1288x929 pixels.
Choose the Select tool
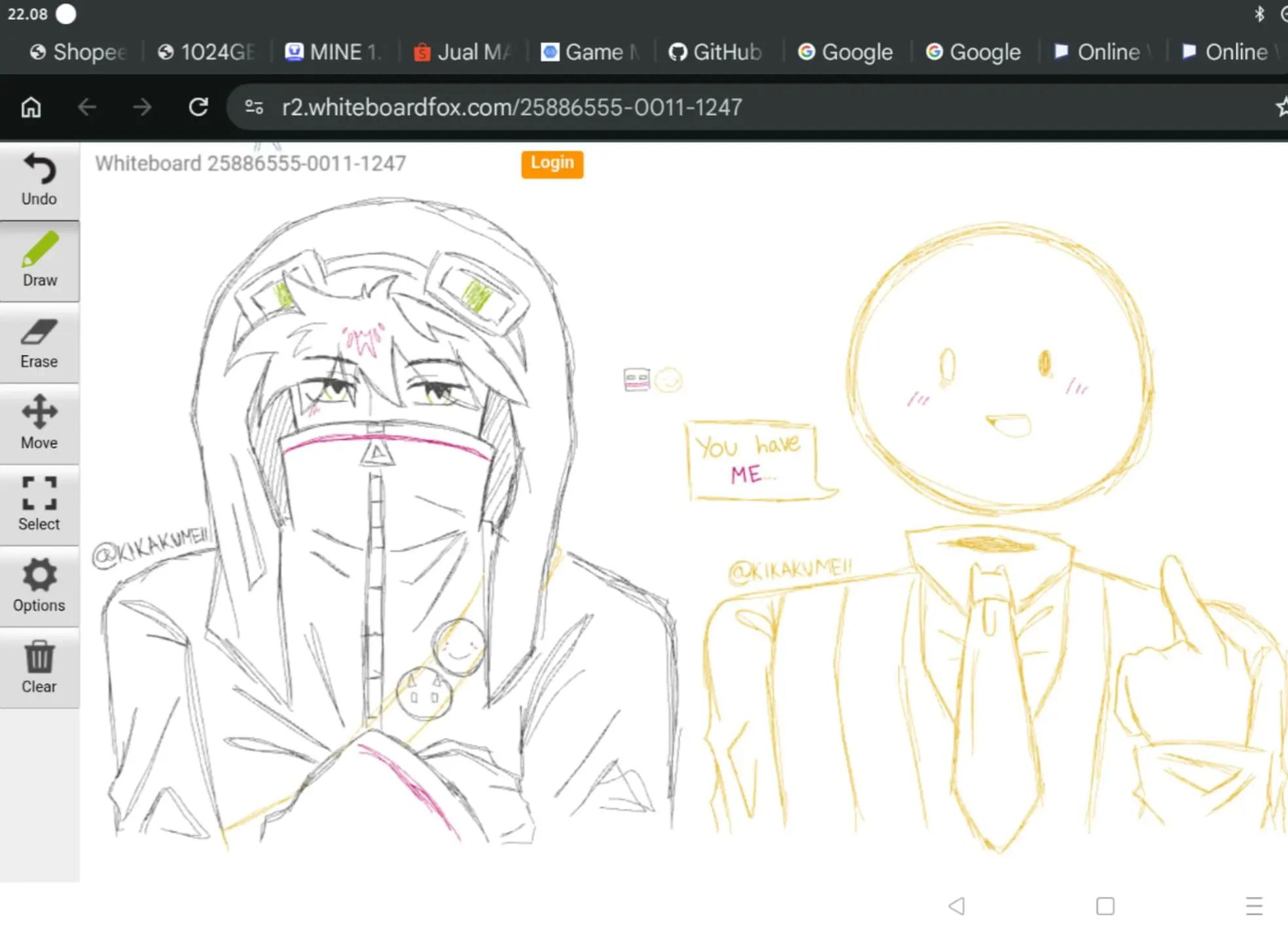39,505
